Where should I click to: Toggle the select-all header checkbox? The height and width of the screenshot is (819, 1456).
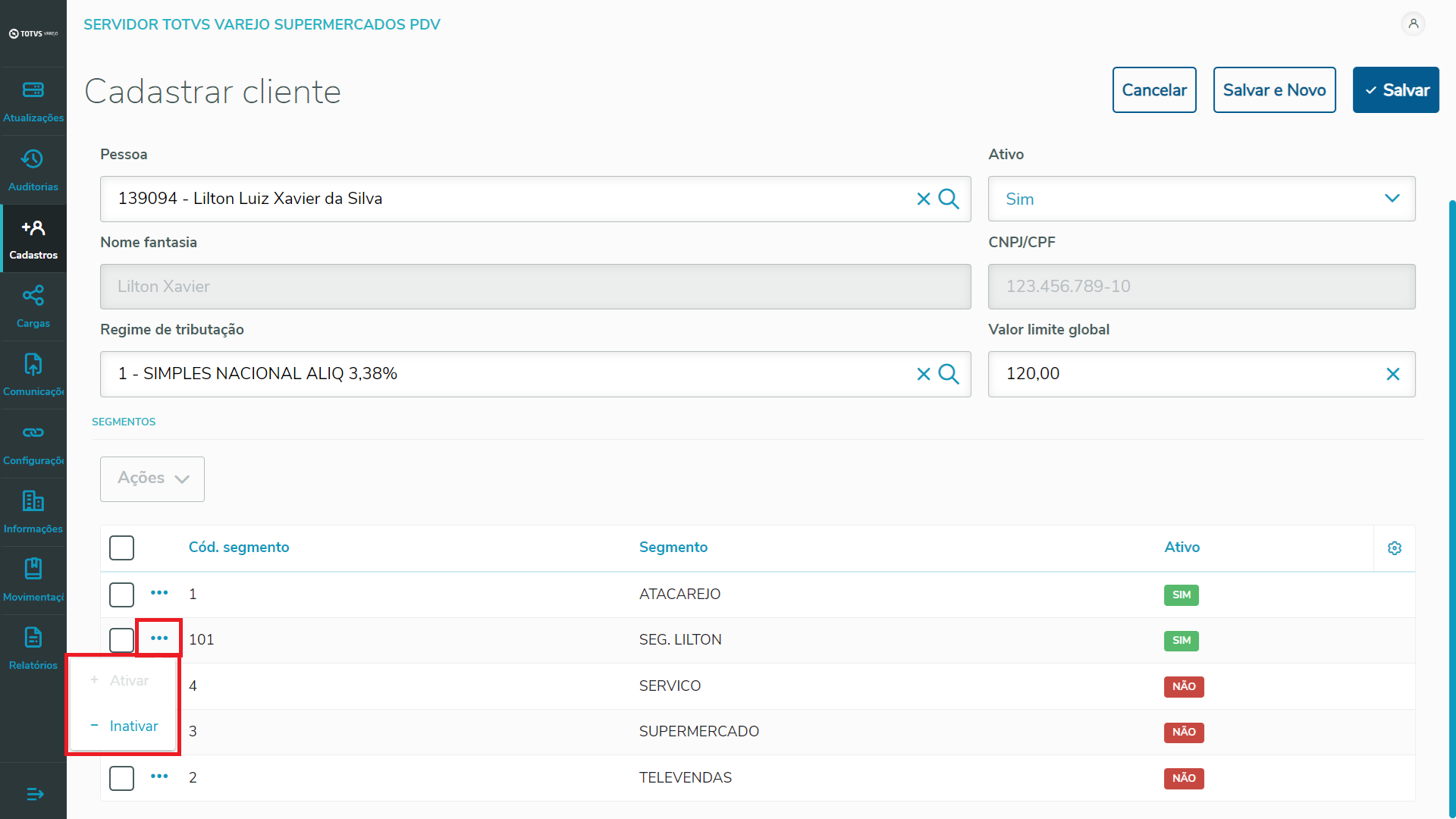tap(121, 548)
